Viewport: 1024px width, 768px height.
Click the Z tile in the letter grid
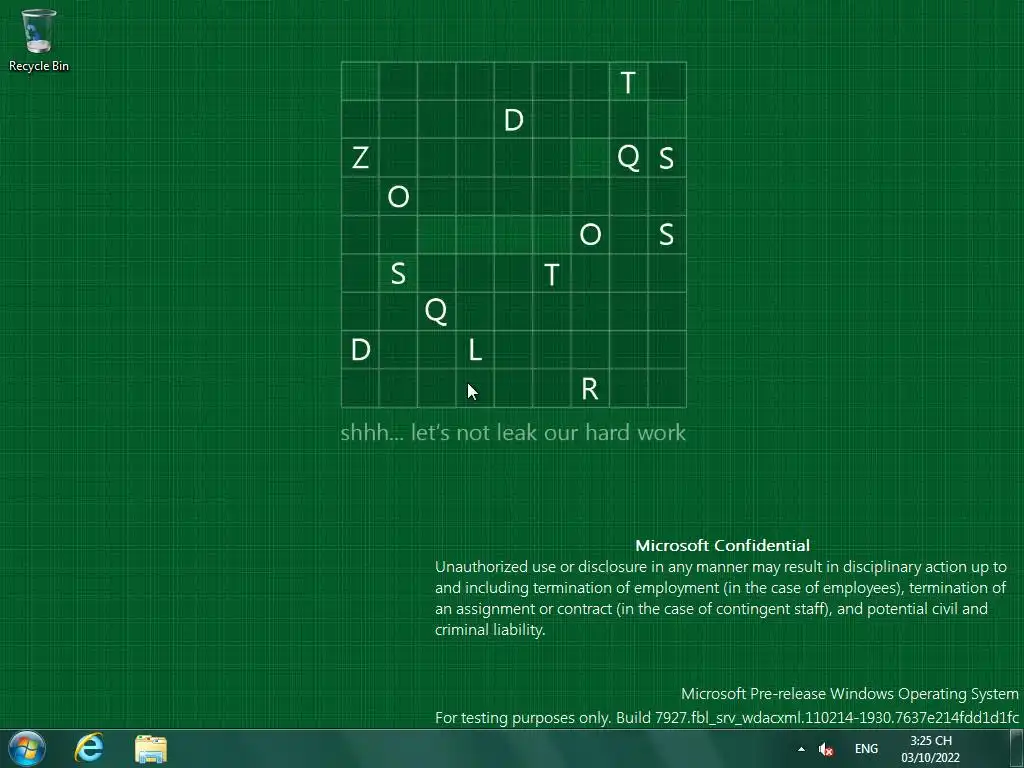tap(360, 157)
